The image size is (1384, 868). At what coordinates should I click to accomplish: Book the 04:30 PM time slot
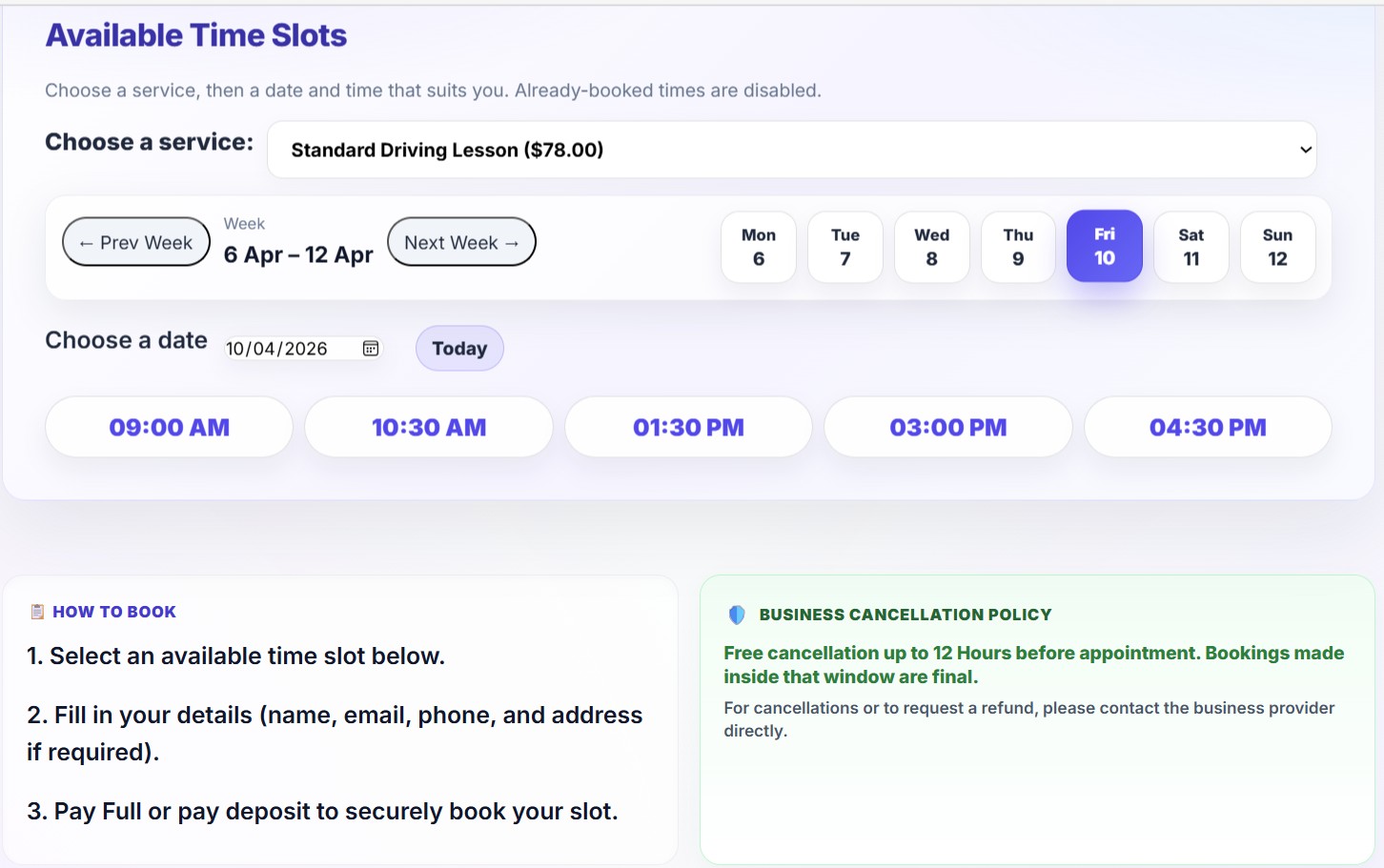[x=1208, y=427]
